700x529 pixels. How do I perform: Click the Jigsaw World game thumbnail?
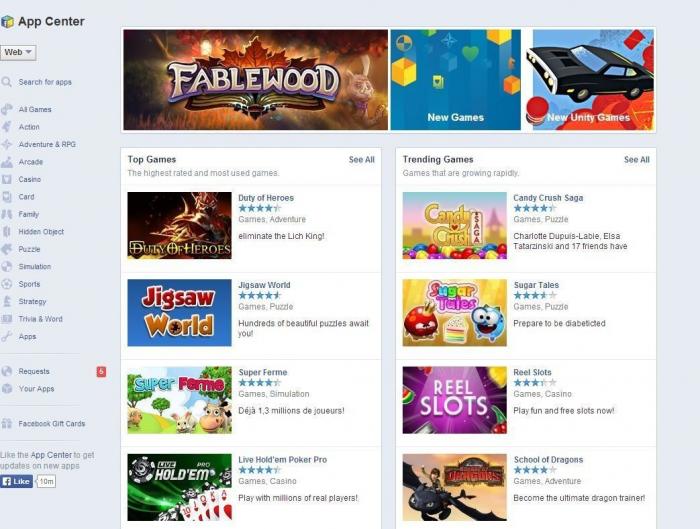click(179, 312)
